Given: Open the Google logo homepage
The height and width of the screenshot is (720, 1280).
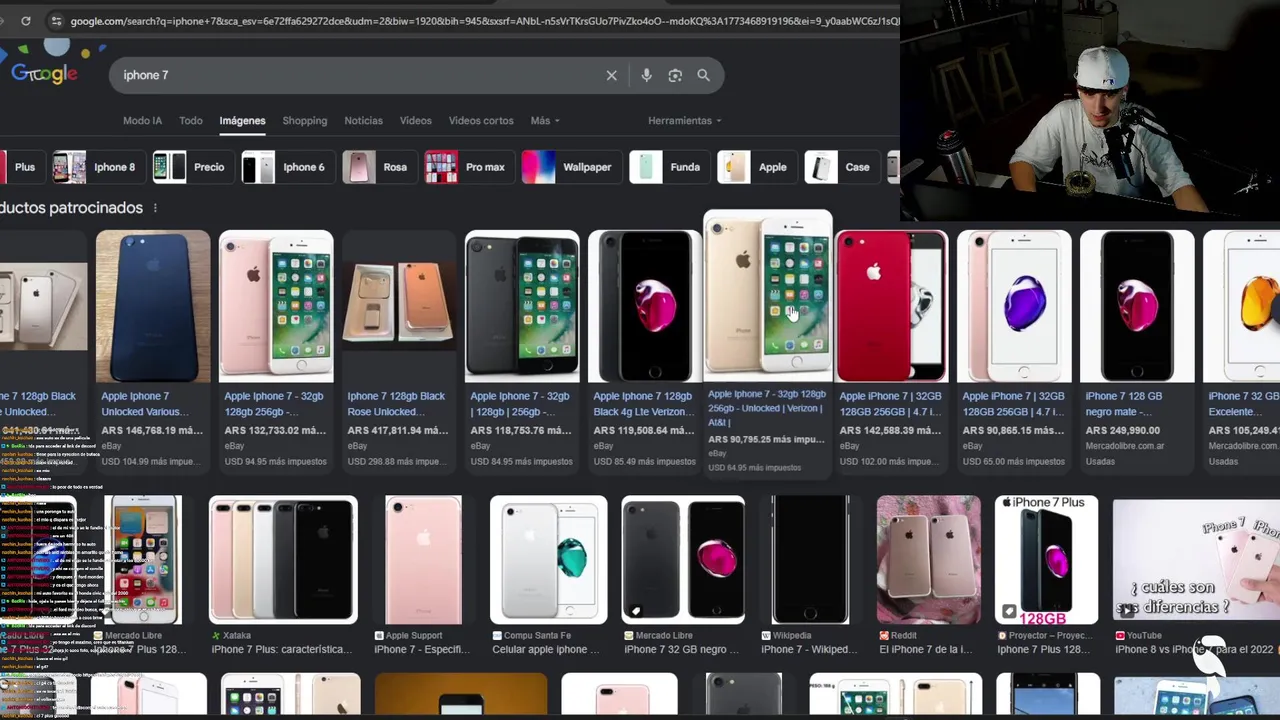Looking at the screenshot, I should coord(44,73).
